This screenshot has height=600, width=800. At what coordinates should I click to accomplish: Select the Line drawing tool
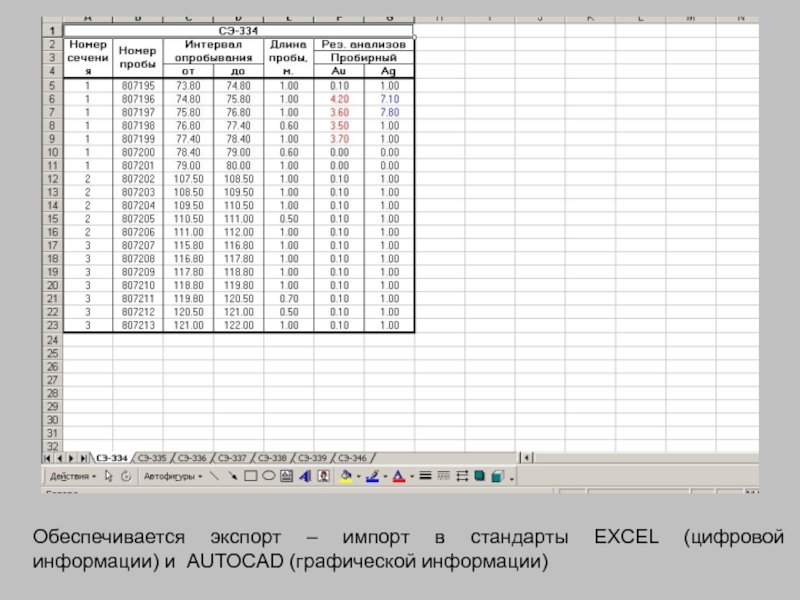(x=215, y=477)
